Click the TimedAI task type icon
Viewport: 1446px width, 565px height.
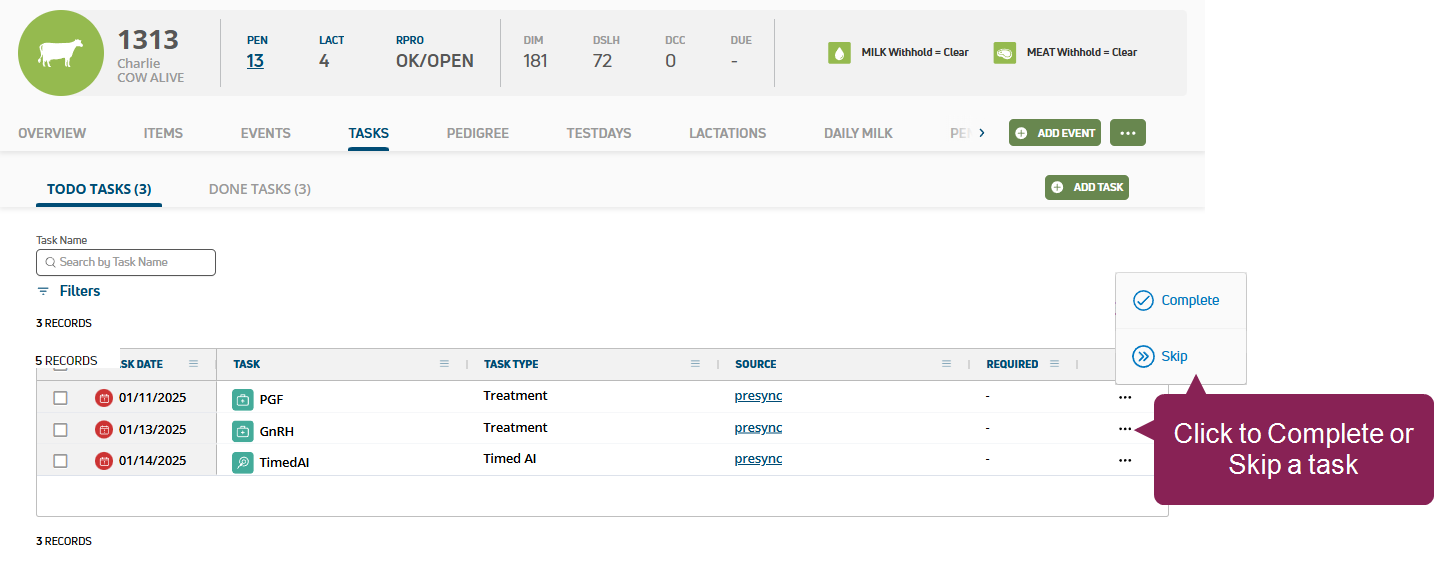243,462
